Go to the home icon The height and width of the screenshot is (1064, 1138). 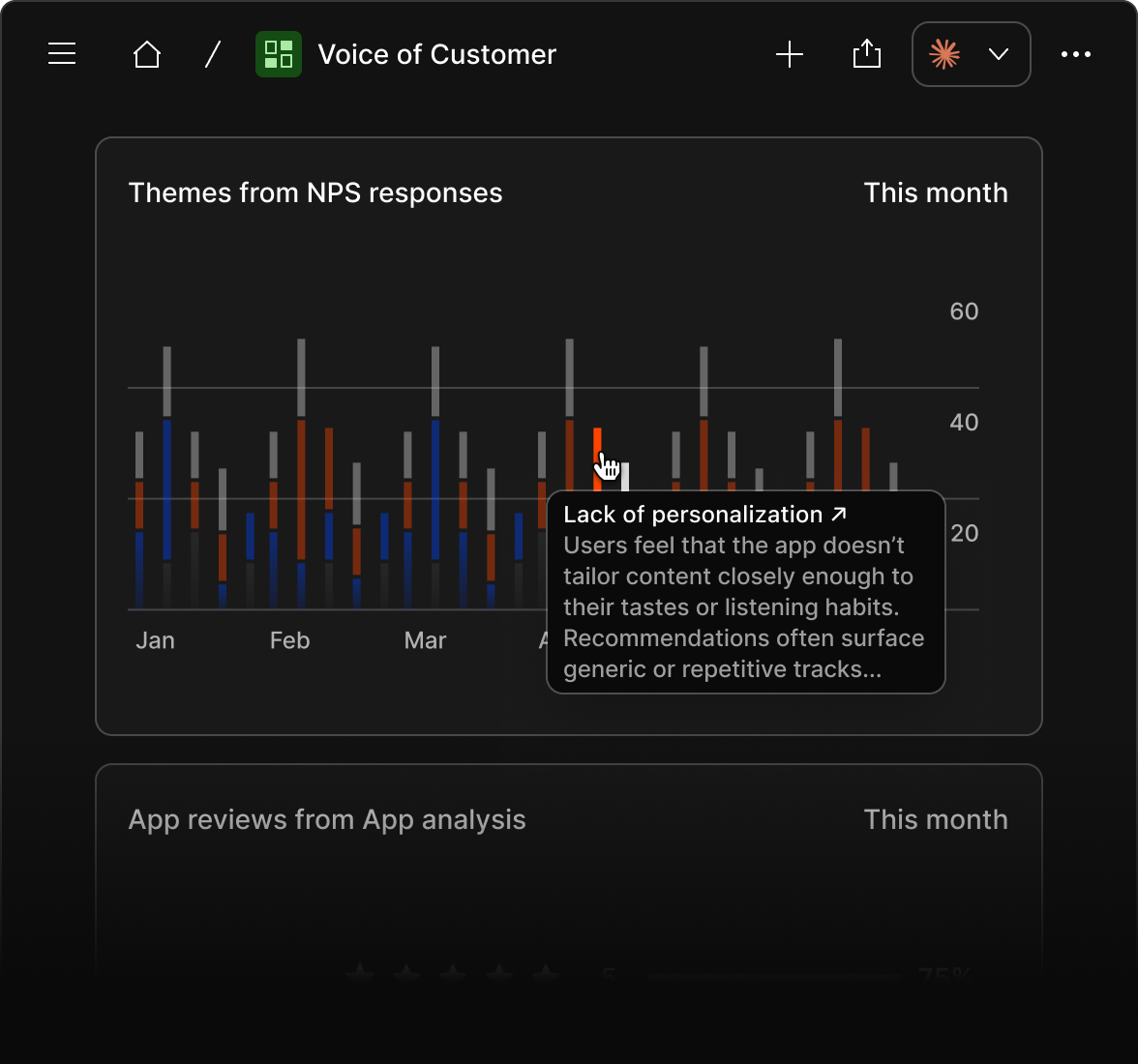click(x=147, y=53)
